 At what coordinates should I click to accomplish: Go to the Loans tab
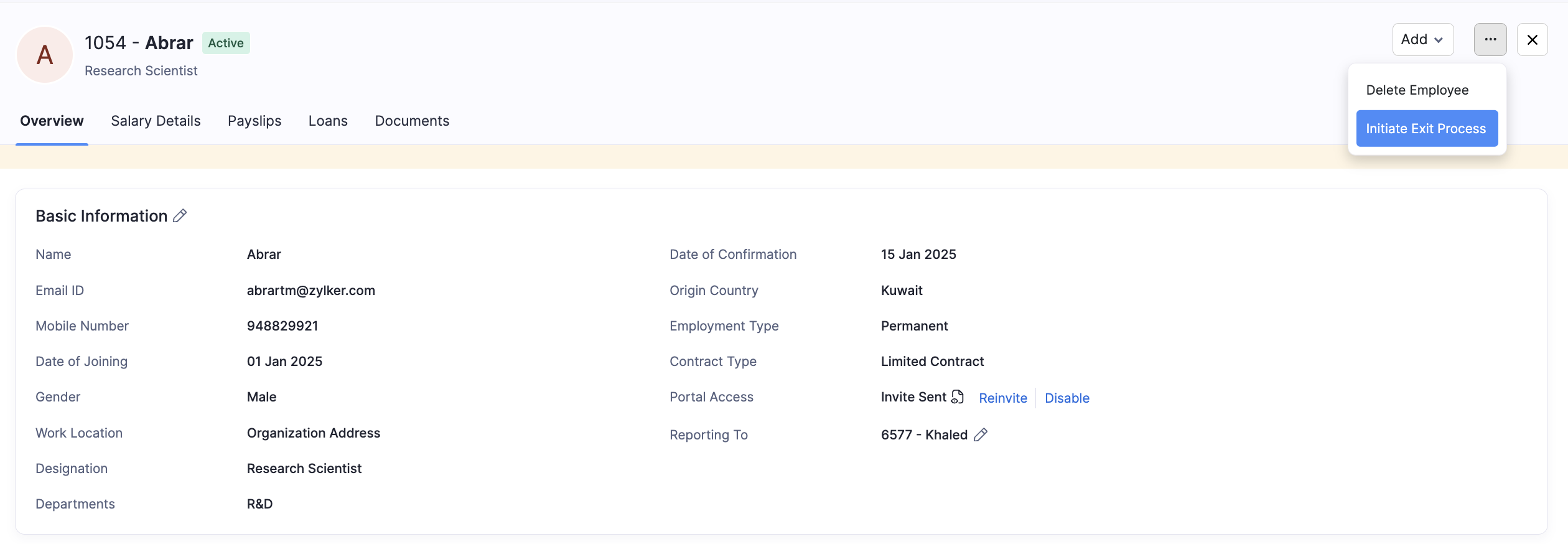328,121
